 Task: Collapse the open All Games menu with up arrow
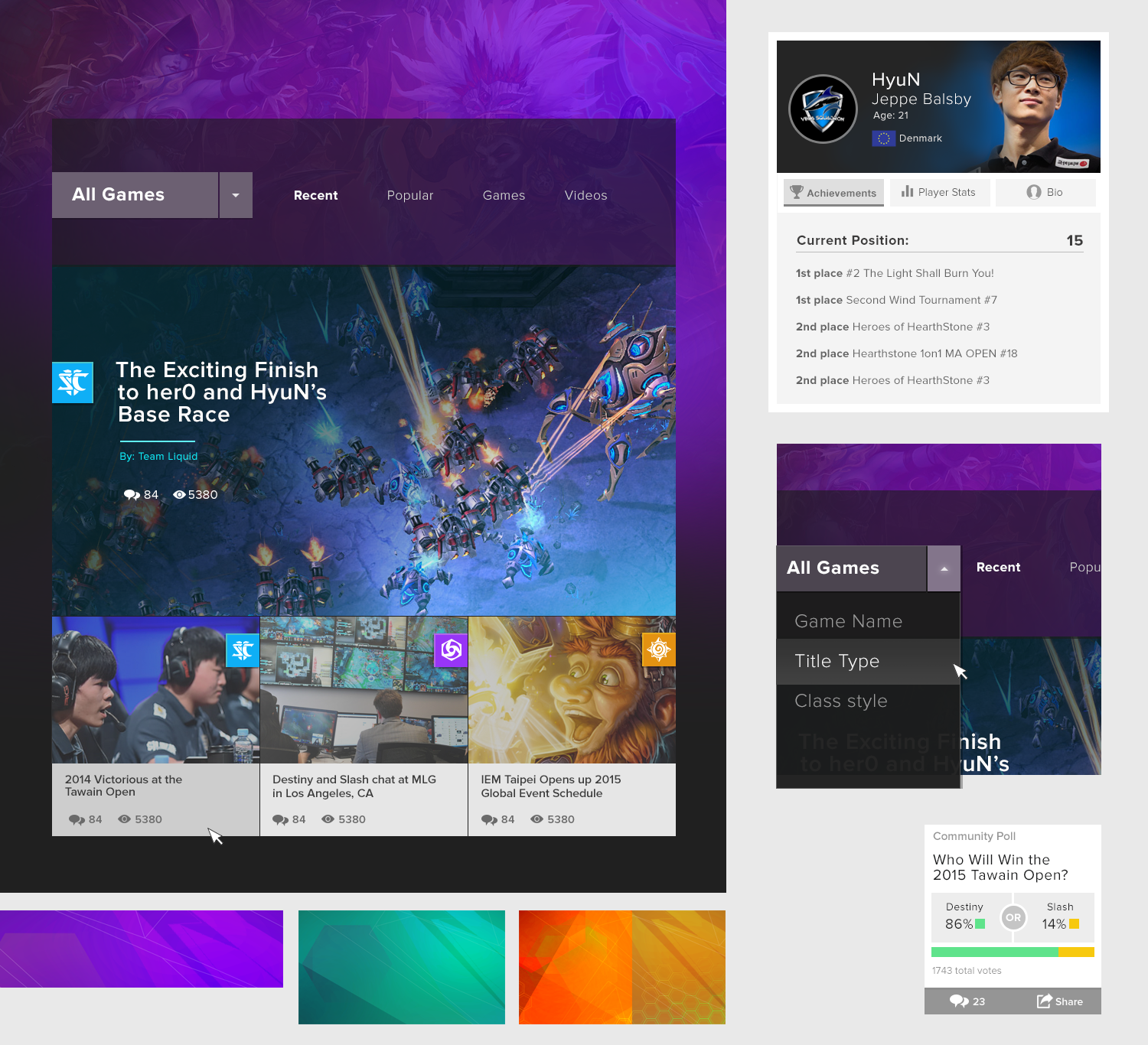944,568
